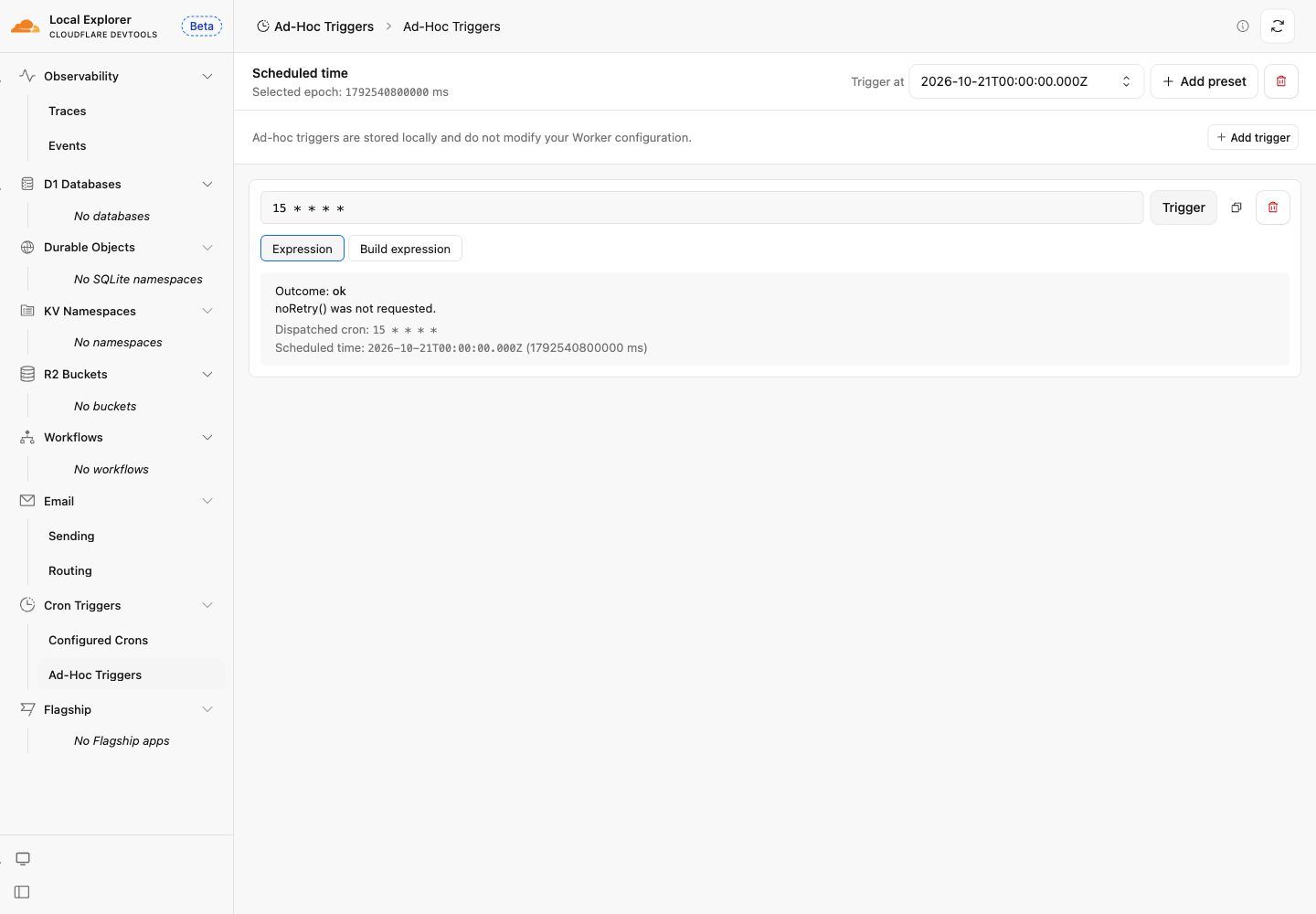Click the Add preset button

[1205, 81]
